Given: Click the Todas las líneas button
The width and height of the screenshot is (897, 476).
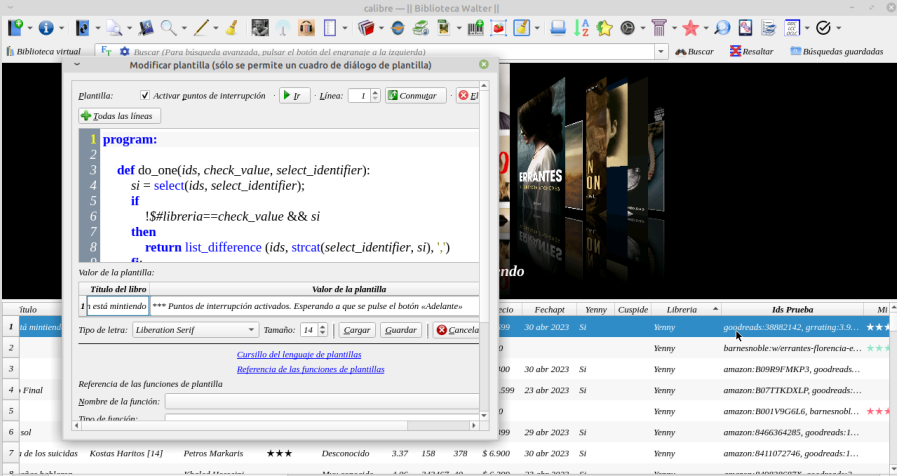Looking at the screenshot, I should 120,116.
